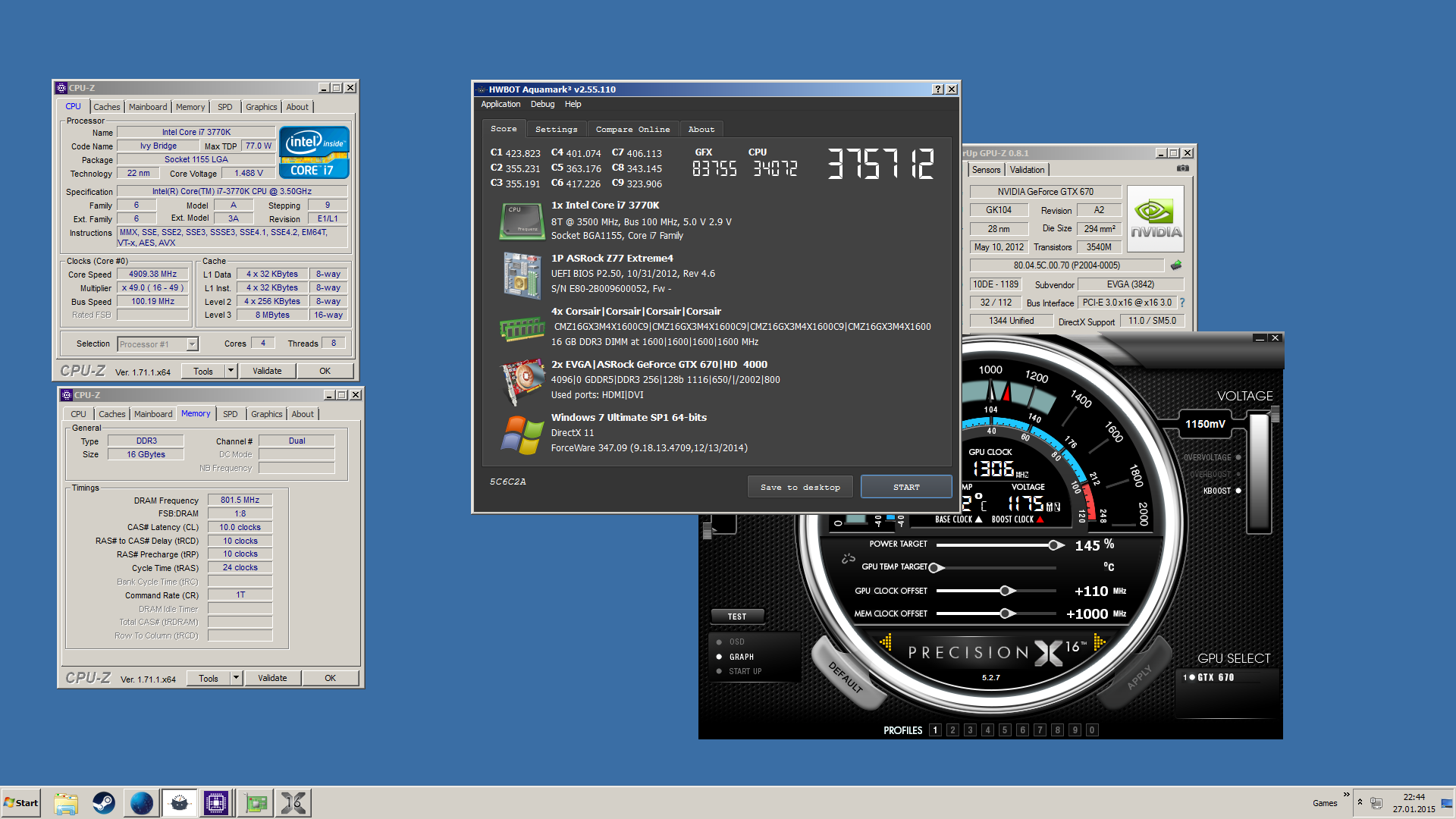Open Graphics tab in the CPU-Z Memory window

point(267,415)
